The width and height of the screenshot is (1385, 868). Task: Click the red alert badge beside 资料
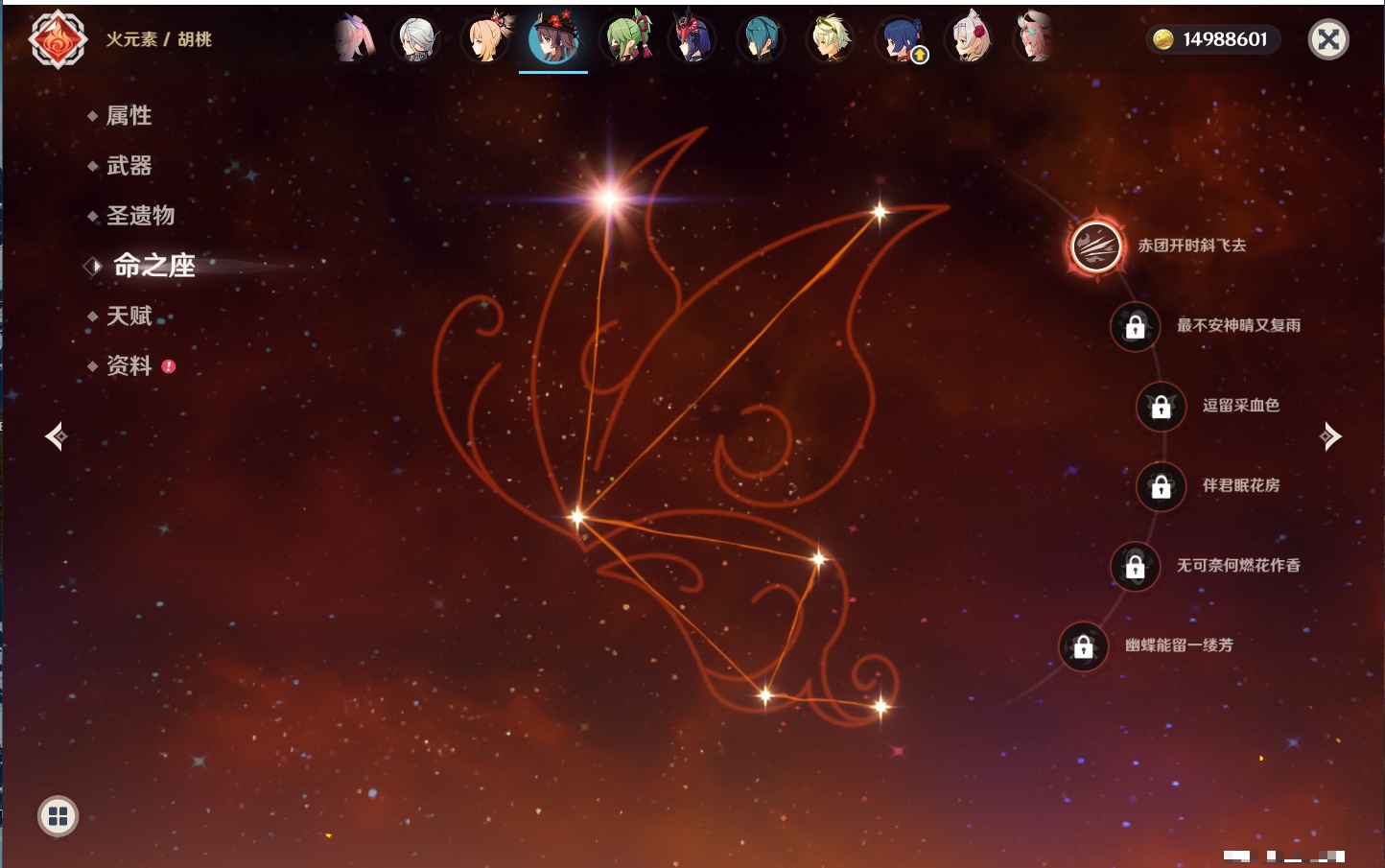coord(169,366)
